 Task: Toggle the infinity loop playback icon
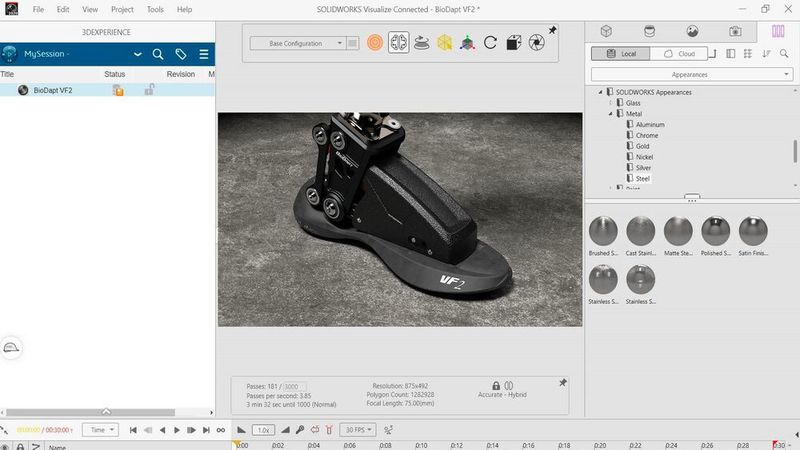220,430
